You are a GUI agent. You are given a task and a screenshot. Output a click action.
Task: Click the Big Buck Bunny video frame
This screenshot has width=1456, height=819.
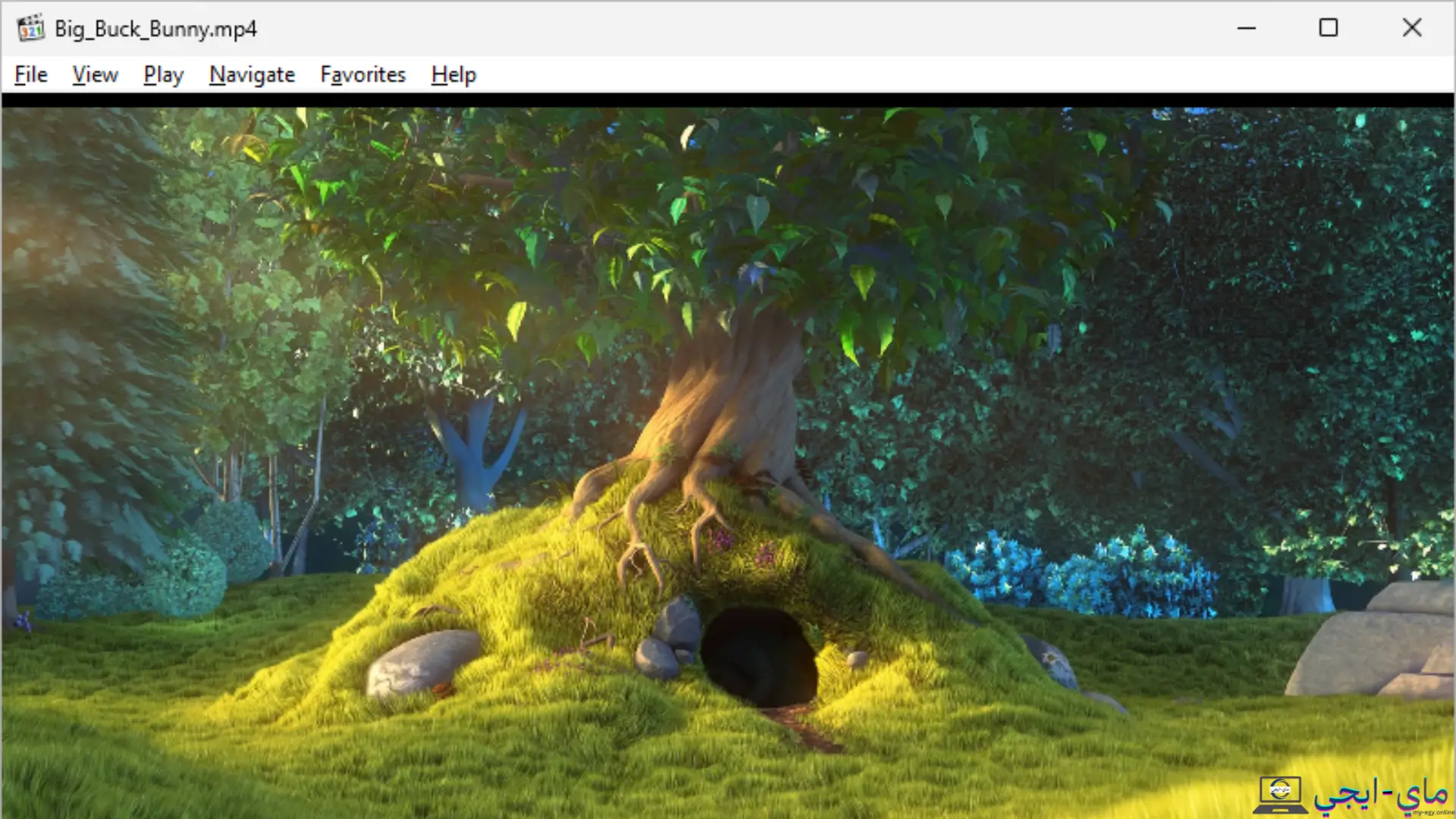(x=728, y=463)
